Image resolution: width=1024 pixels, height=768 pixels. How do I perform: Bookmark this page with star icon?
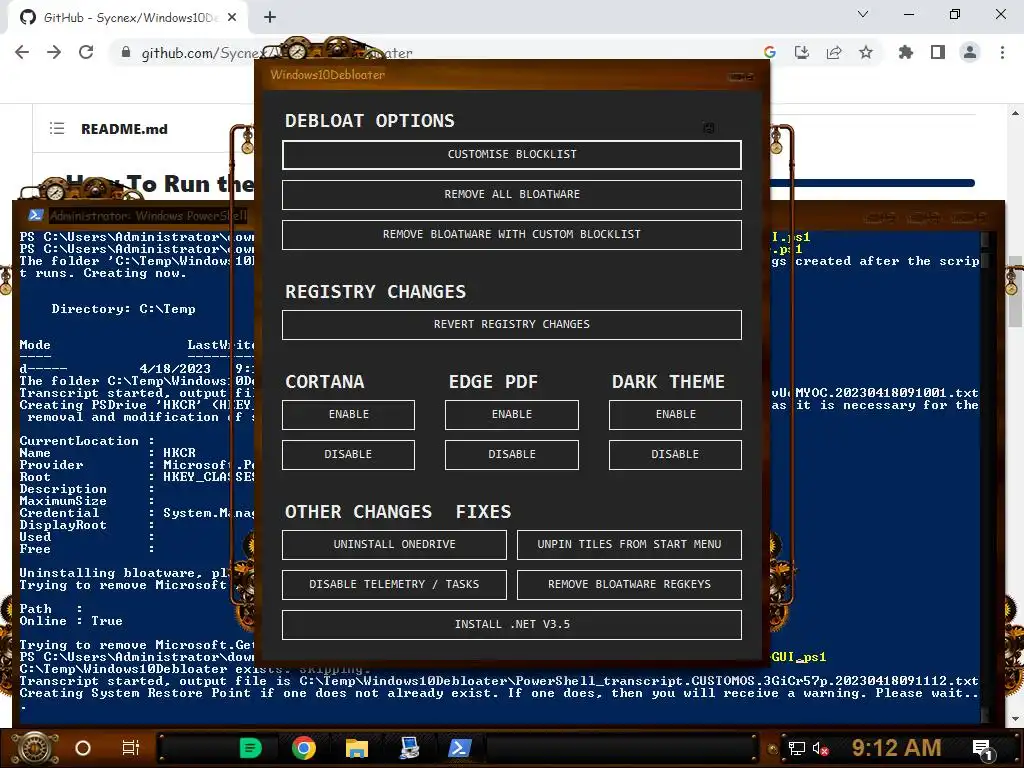pos(866,52)
